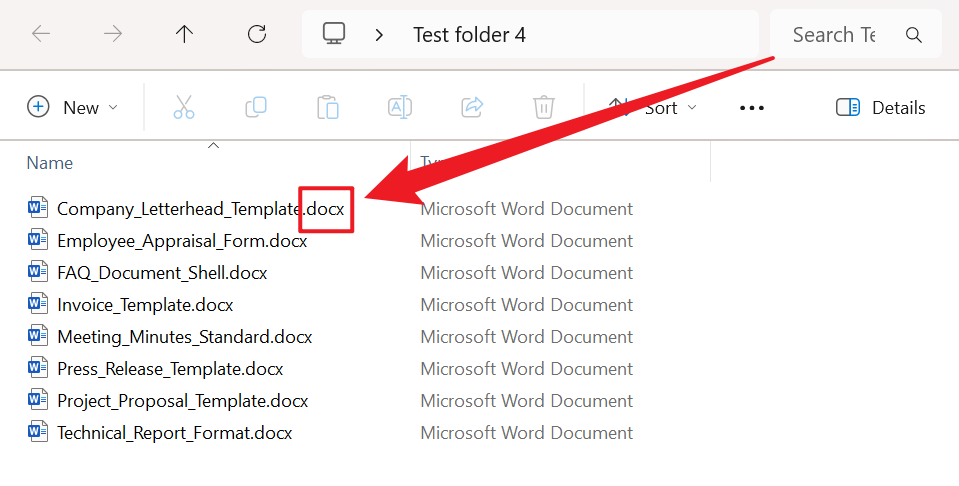Screen dimensions: 959x486
Task: Select the Employee_Appraisal_Form.docx file
Action: coord(182,241)
